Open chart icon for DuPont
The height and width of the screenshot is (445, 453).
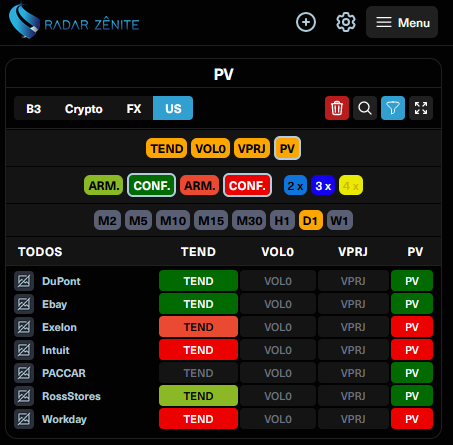point(24,281)
